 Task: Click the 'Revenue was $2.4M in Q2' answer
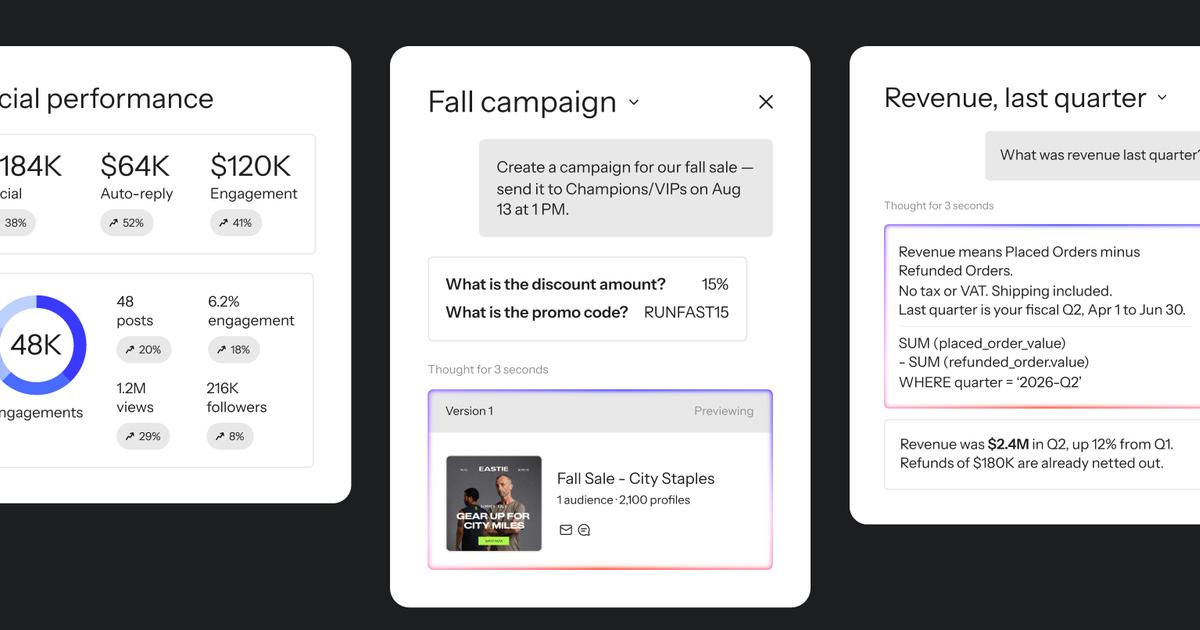point(1037,444)
